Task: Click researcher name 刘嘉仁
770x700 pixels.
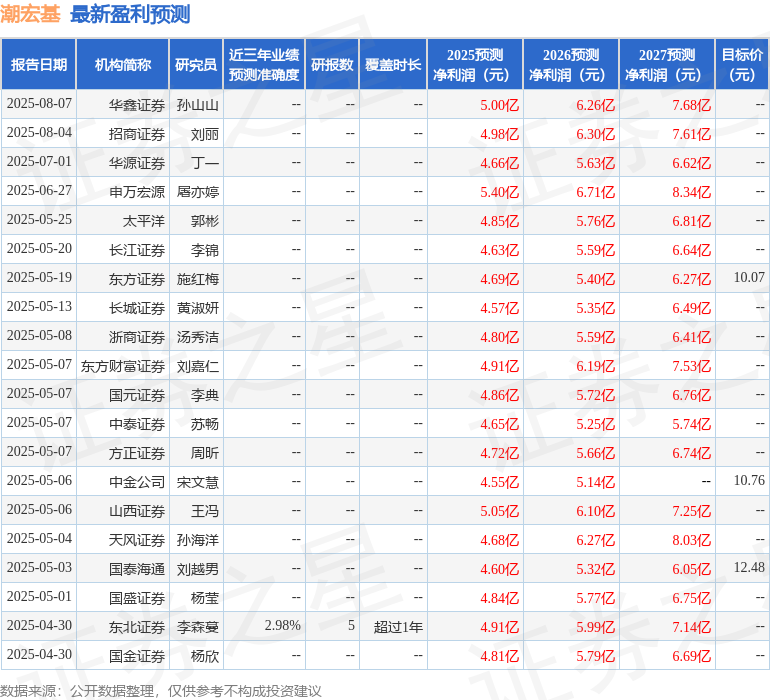Action: coord(197,366)
